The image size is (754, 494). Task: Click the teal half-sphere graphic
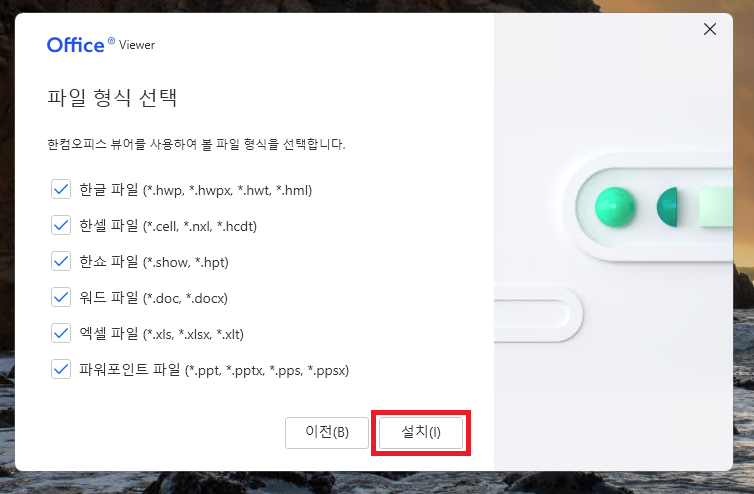668,207
